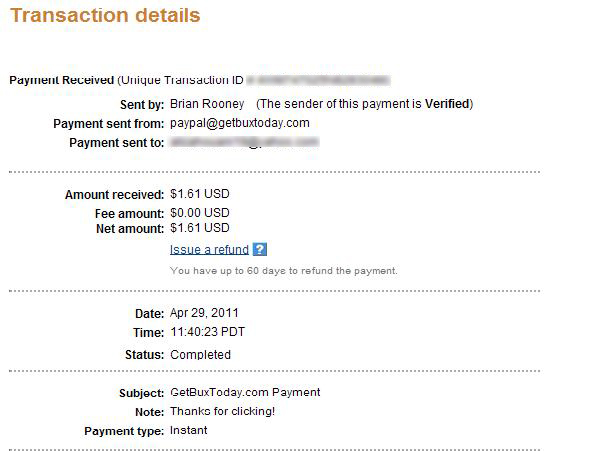594x451 pixels.
Task: Click the 60 days refund notice text
Action: 283,271
